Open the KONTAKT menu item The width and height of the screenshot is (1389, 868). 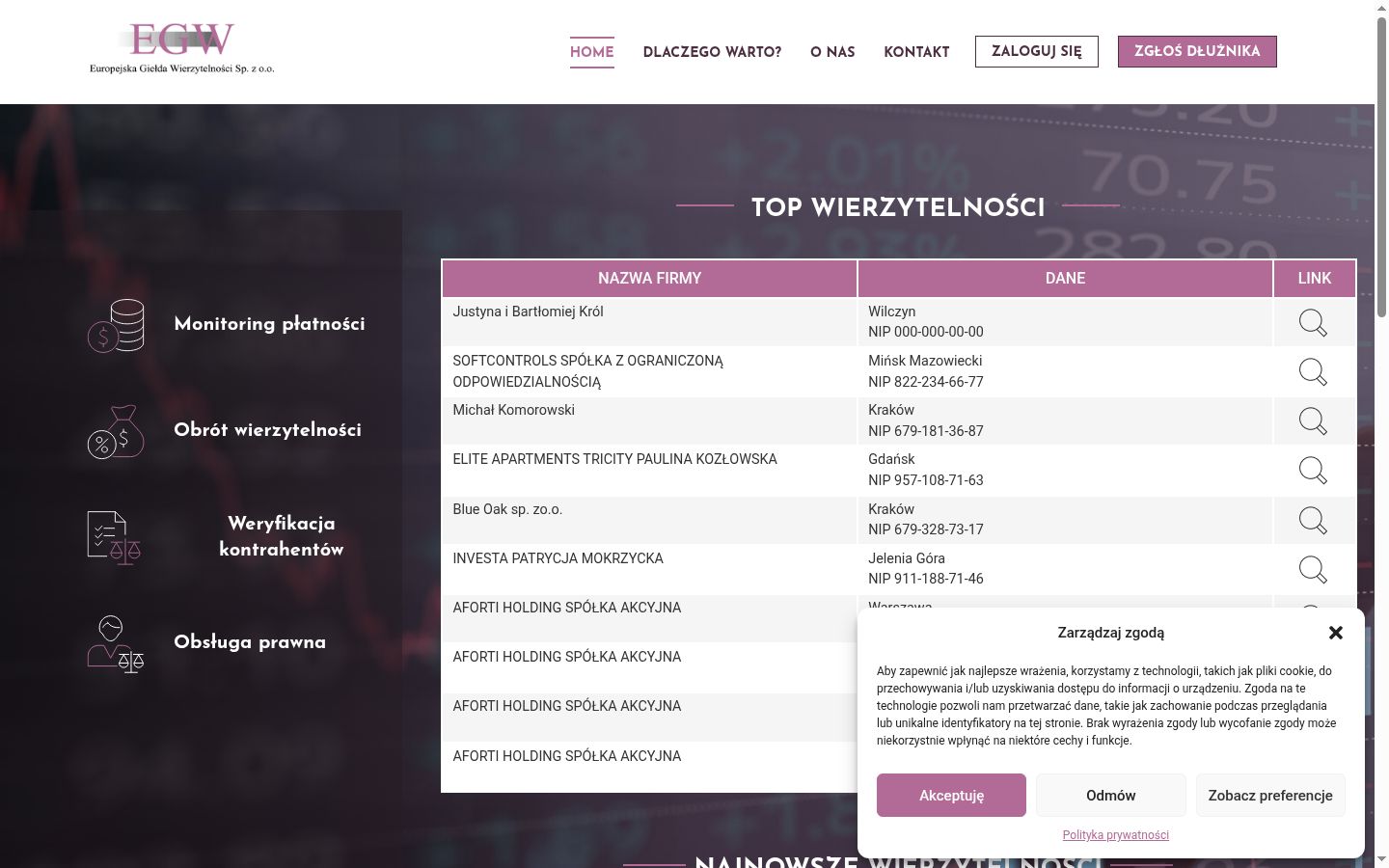(x=916, y=52)
